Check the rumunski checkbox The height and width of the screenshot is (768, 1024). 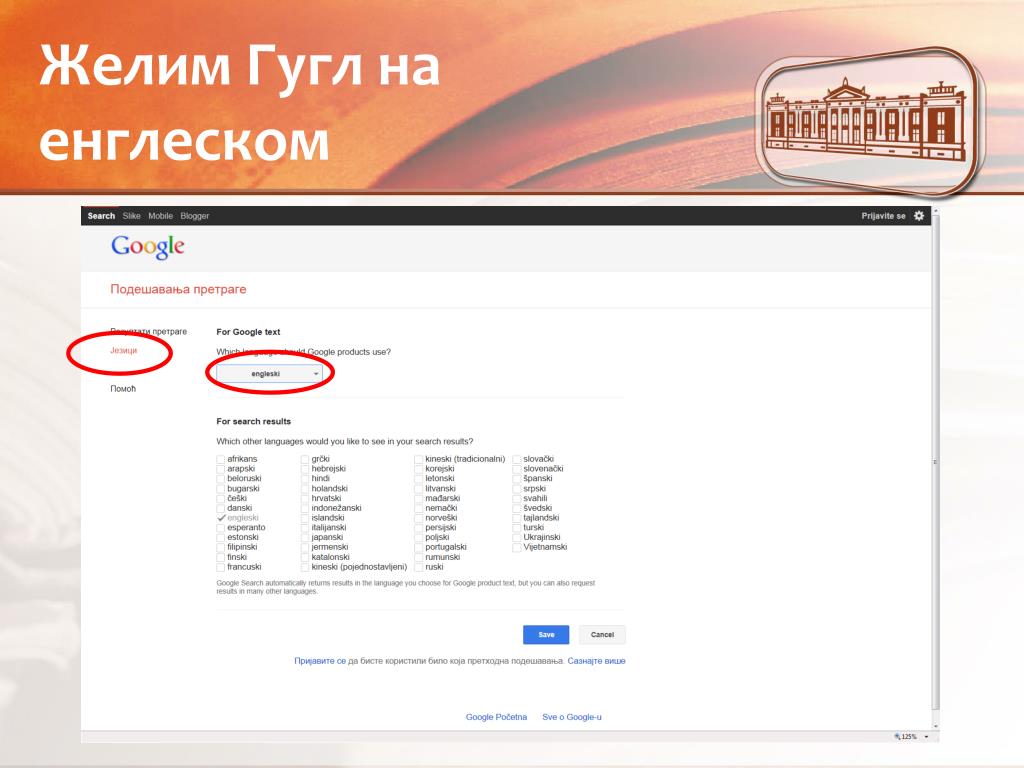[x=419, y=557]
